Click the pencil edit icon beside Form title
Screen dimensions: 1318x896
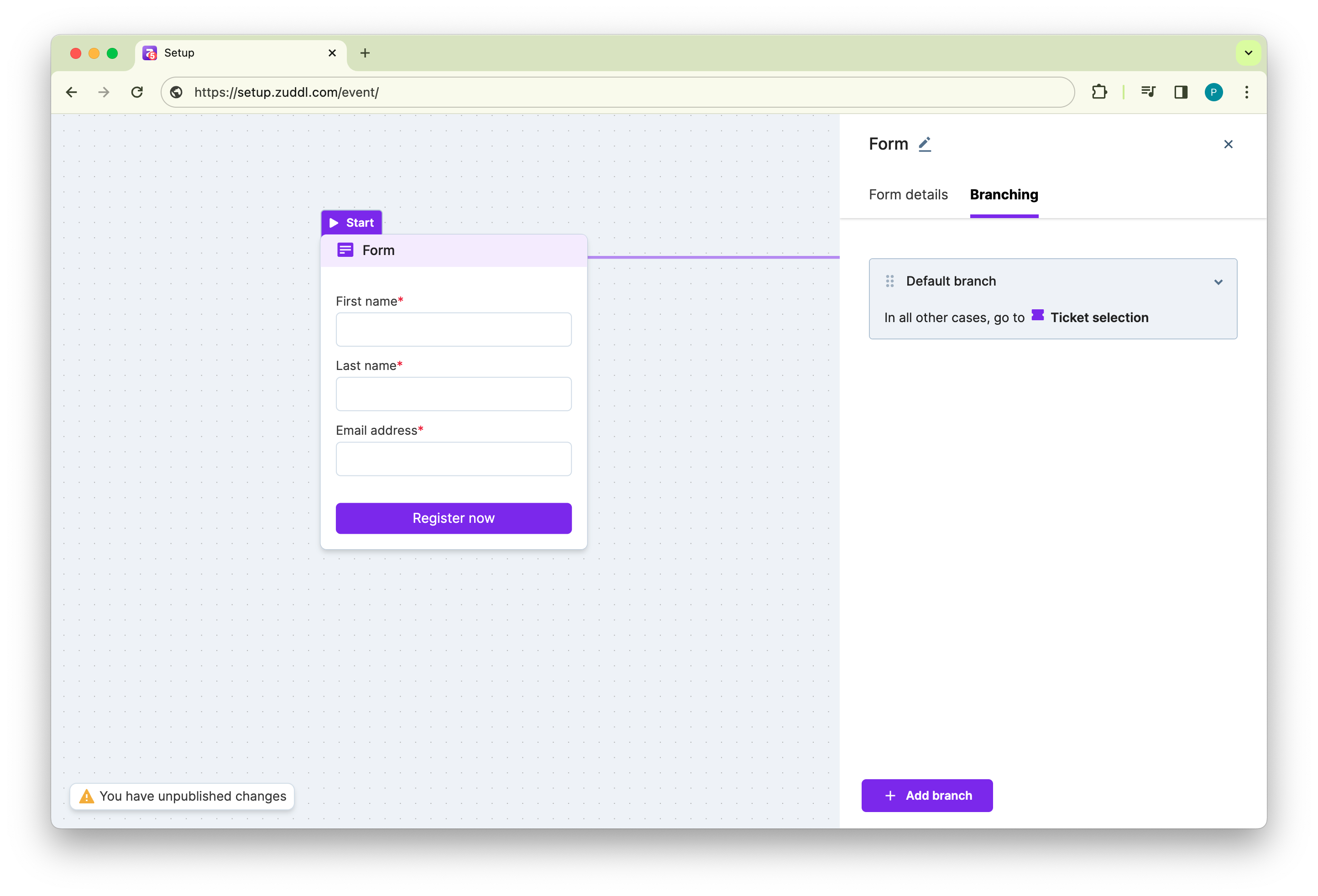pos(925,144)
